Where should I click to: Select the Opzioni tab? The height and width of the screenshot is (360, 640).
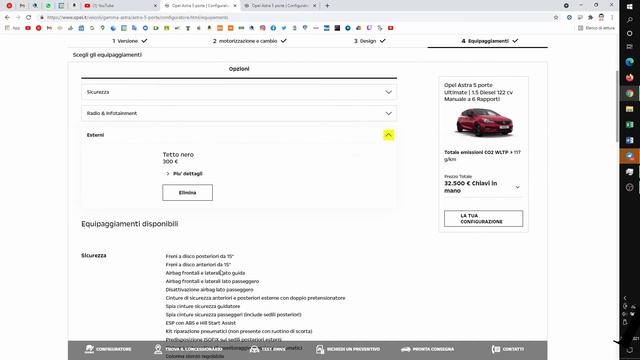point(239,69)
